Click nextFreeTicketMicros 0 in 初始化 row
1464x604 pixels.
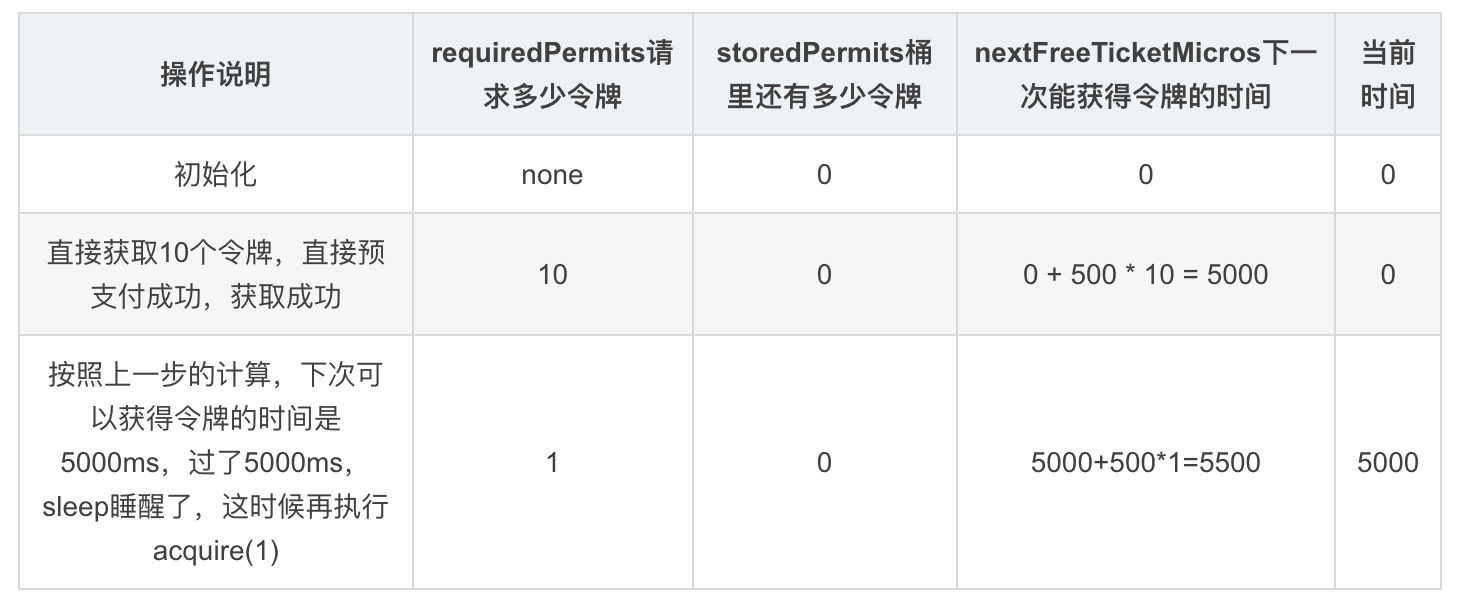(1145, 174)
